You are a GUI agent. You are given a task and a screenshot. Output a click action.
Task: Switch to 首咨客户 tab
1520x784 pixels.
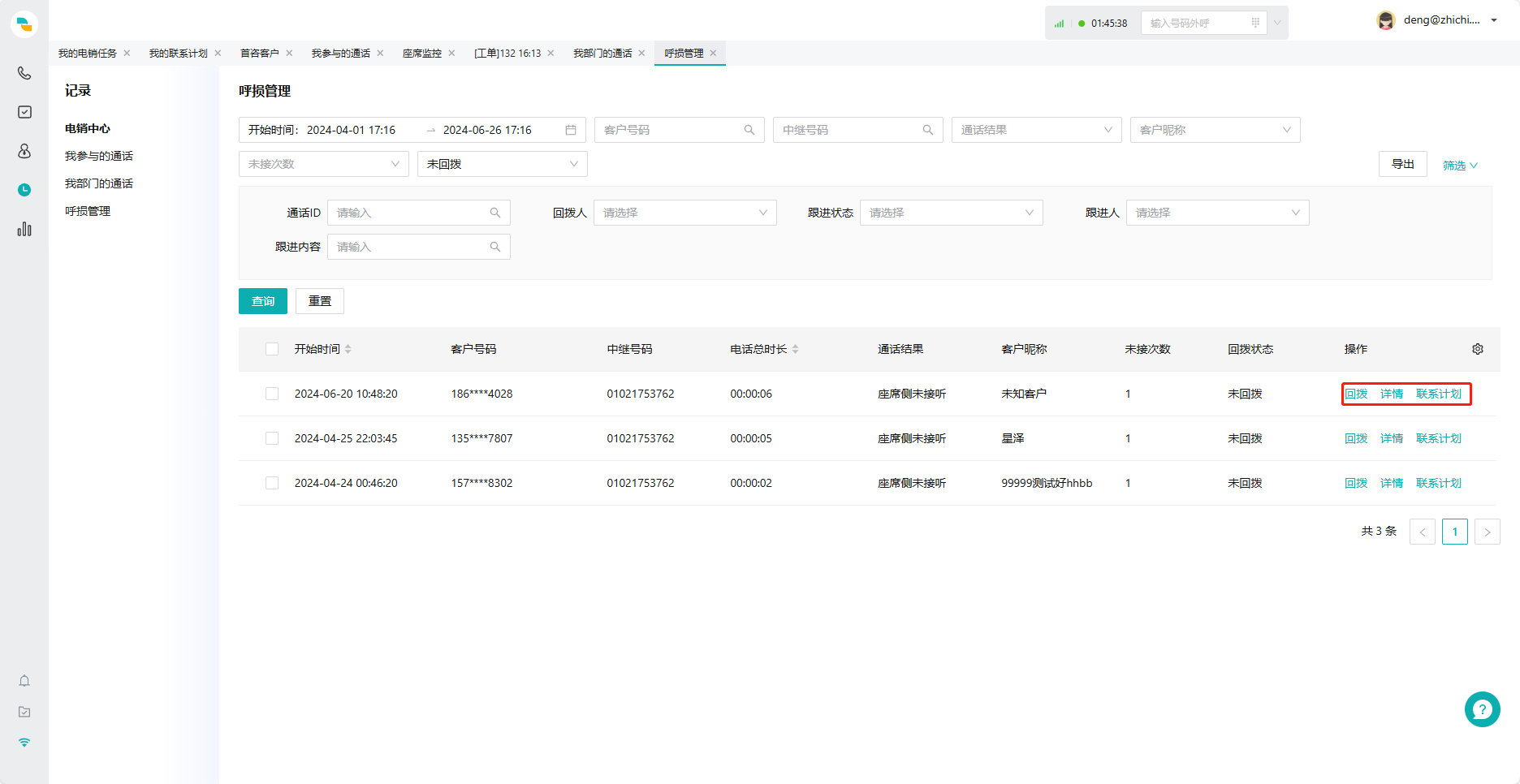[x=260, y=54]
